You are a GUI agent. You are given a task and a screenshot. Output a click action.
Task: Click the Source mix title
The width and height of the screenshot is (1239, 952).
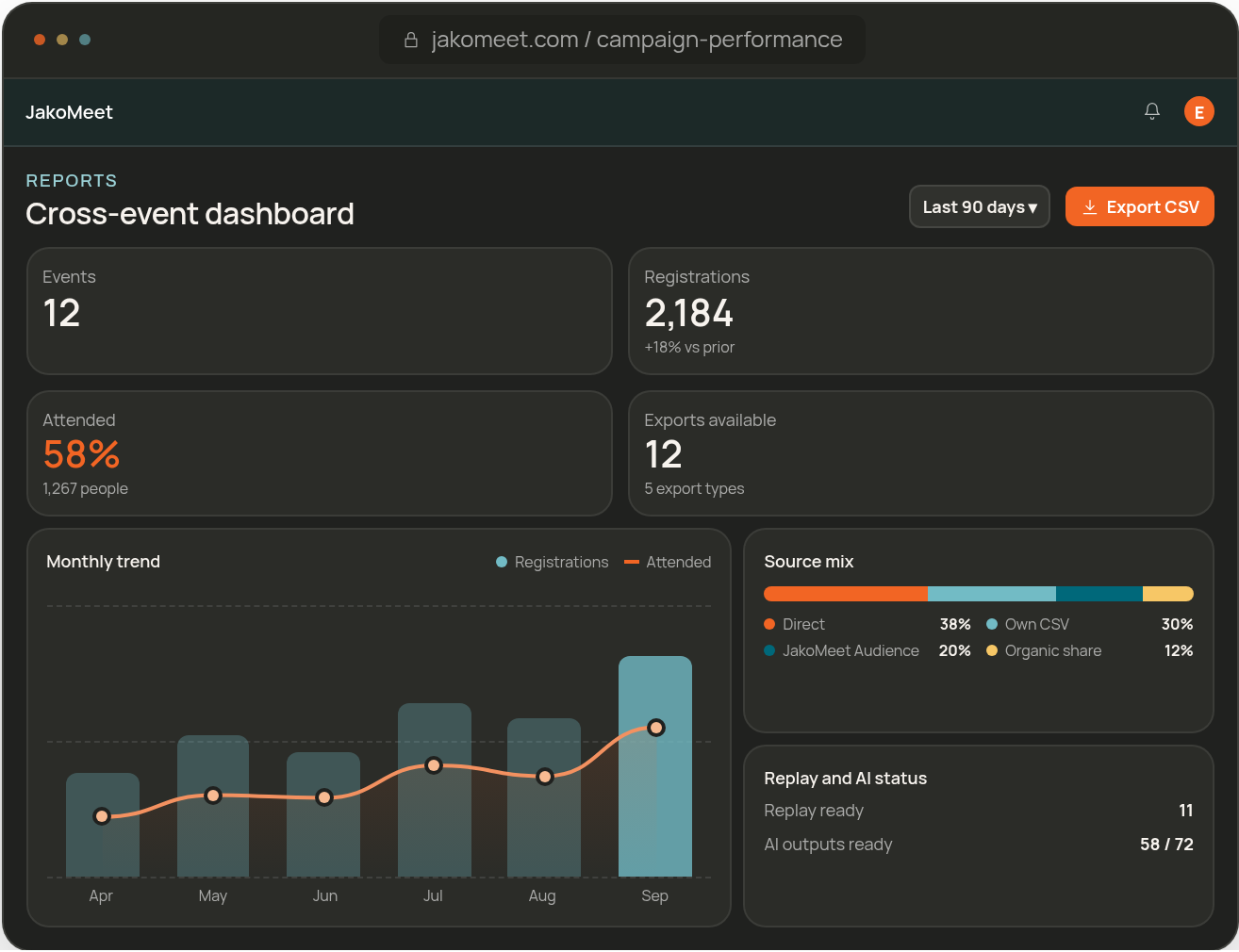pyautogui.click(x=809, y=562)
